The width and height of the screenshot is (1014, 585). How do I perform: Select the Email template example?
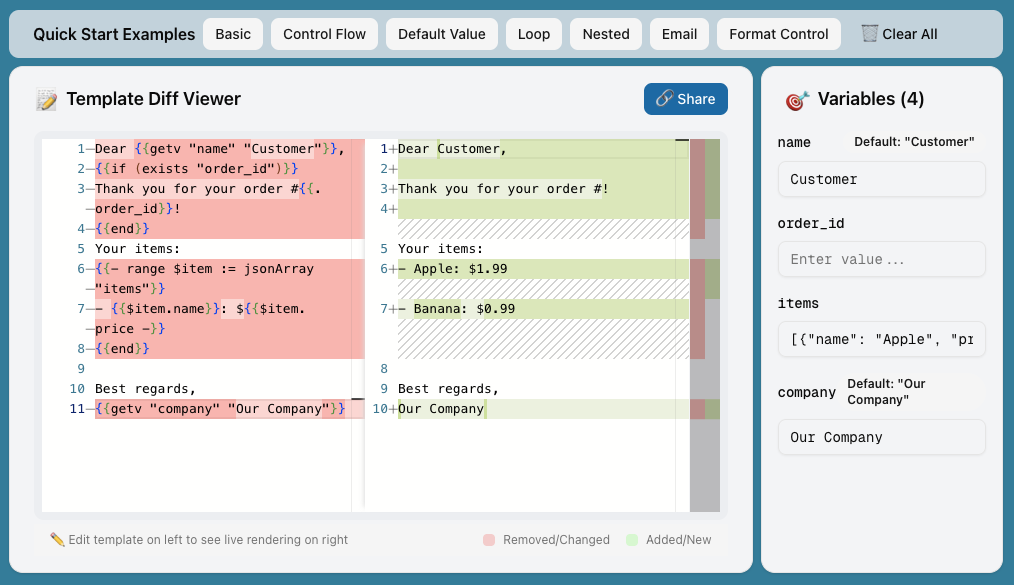[x=679, y=33]
